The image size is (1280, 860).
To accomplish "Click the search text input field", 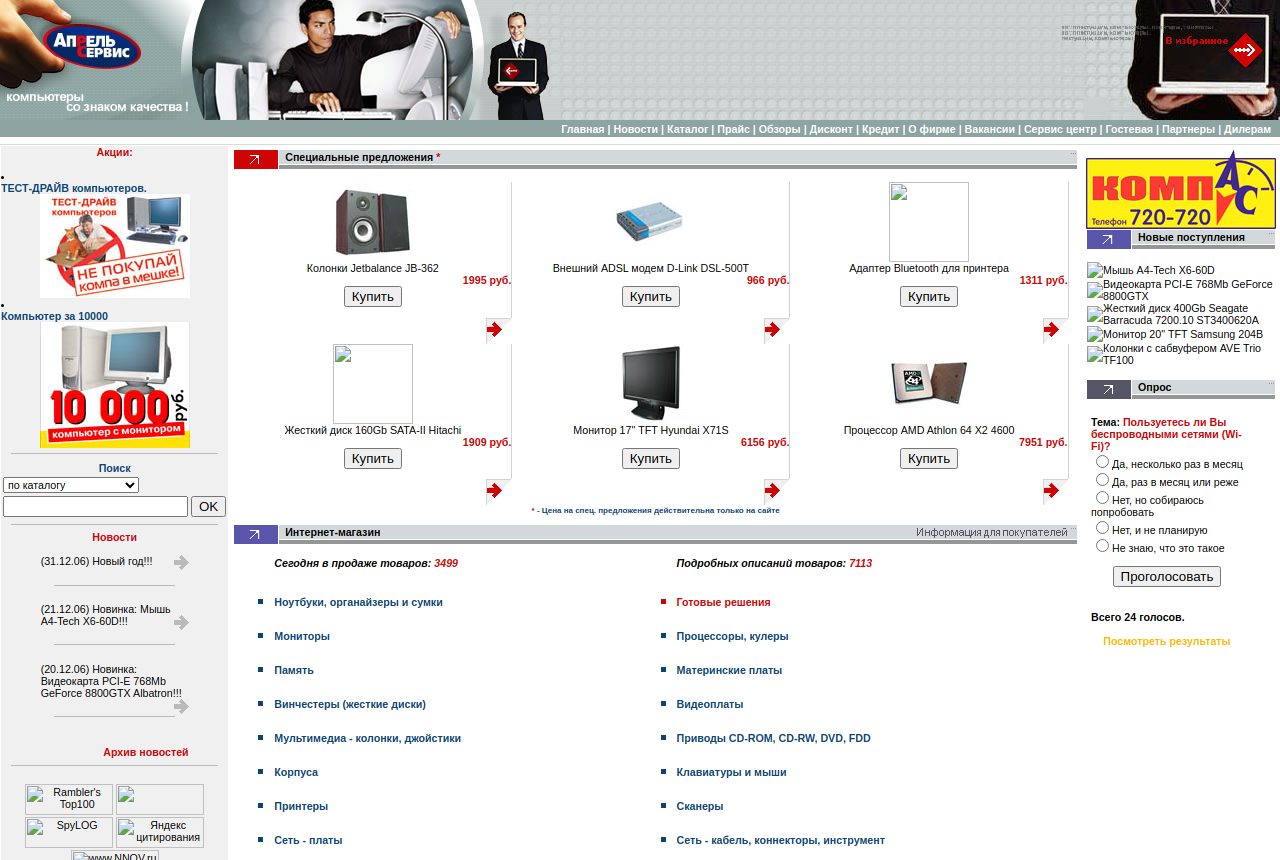I will pos(95,507).
